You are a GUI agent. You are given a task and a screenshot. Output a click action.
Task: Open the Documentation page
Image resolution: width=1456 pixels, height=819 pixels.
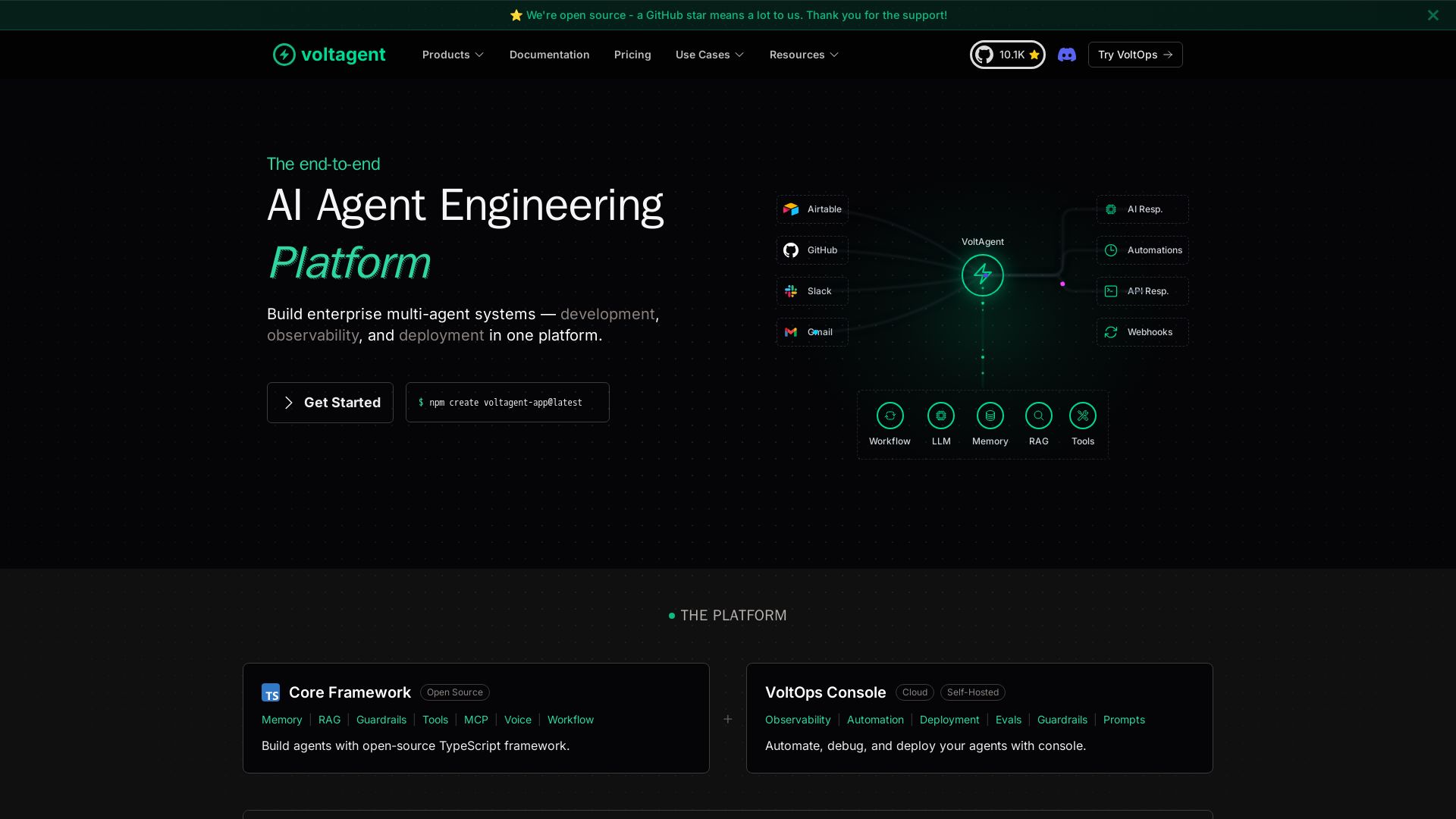click(550, 55)
